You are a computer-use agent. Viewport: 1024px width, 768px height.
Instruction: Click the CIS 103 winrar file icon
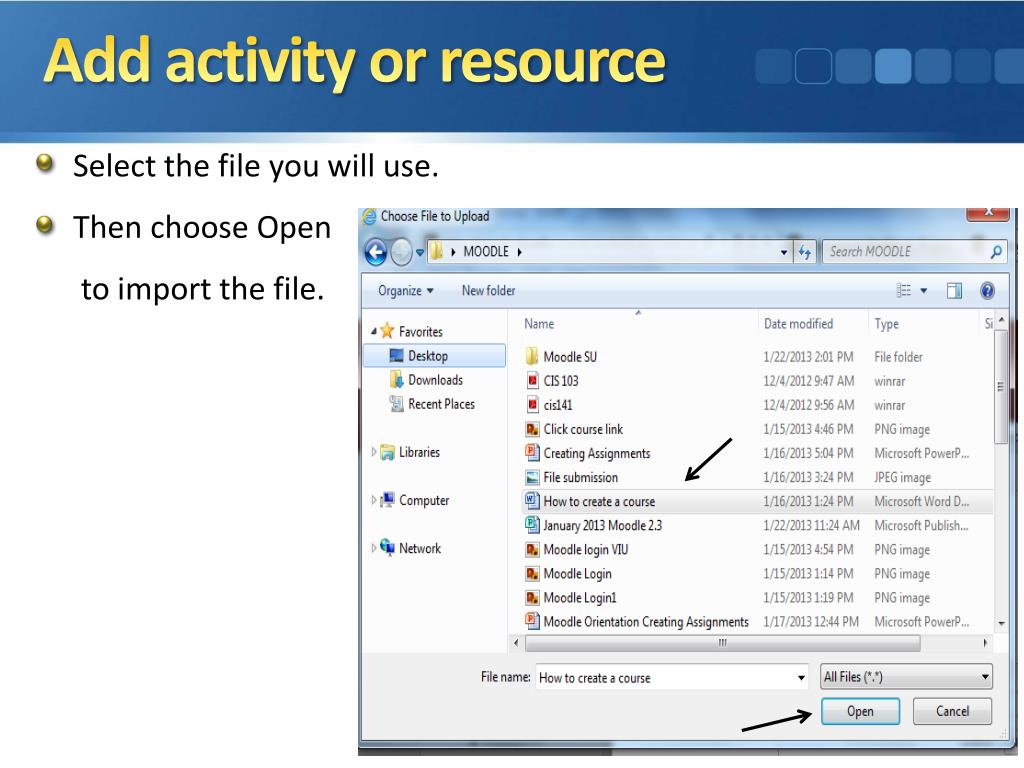[532, 381]
